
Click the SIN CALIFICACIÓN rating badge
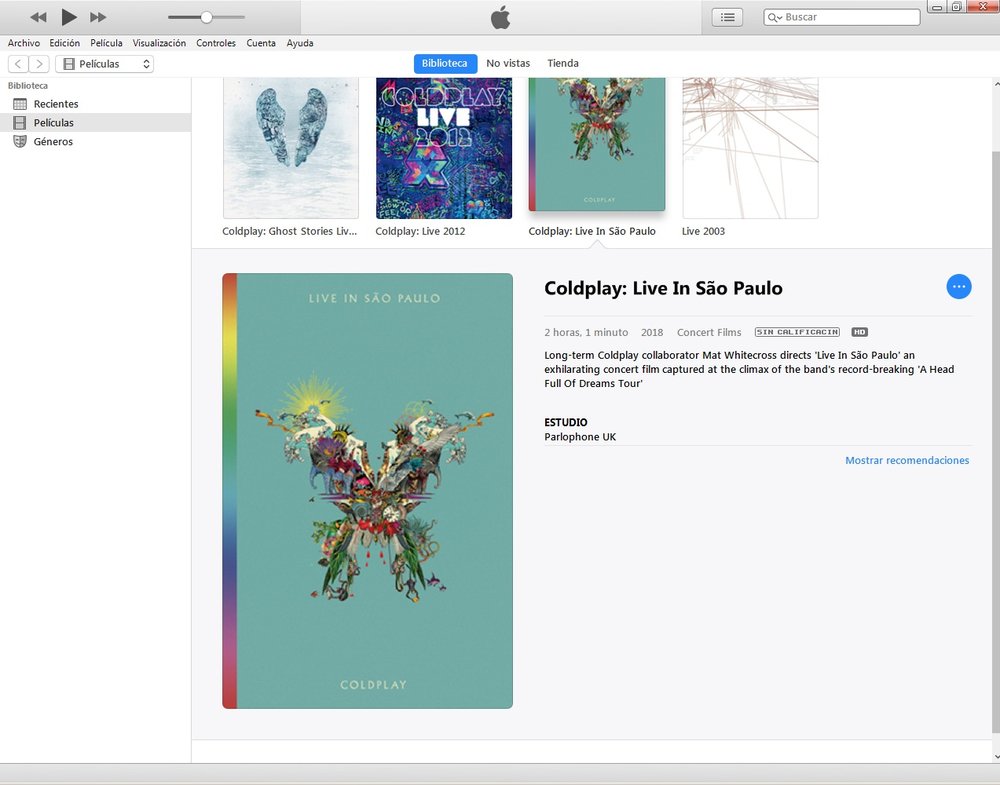click(797, 332)
